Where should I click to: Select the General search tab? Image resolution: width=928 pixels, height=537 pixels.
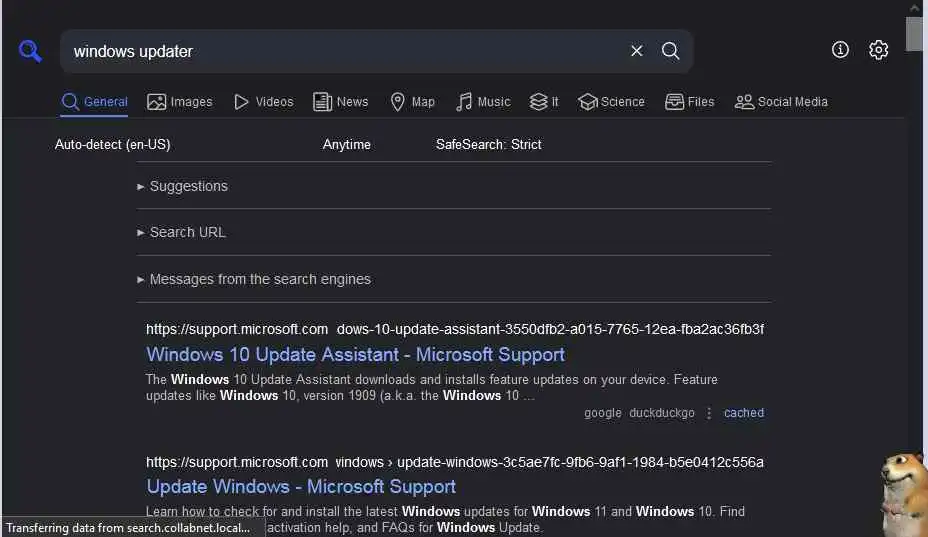pos(95,102)
